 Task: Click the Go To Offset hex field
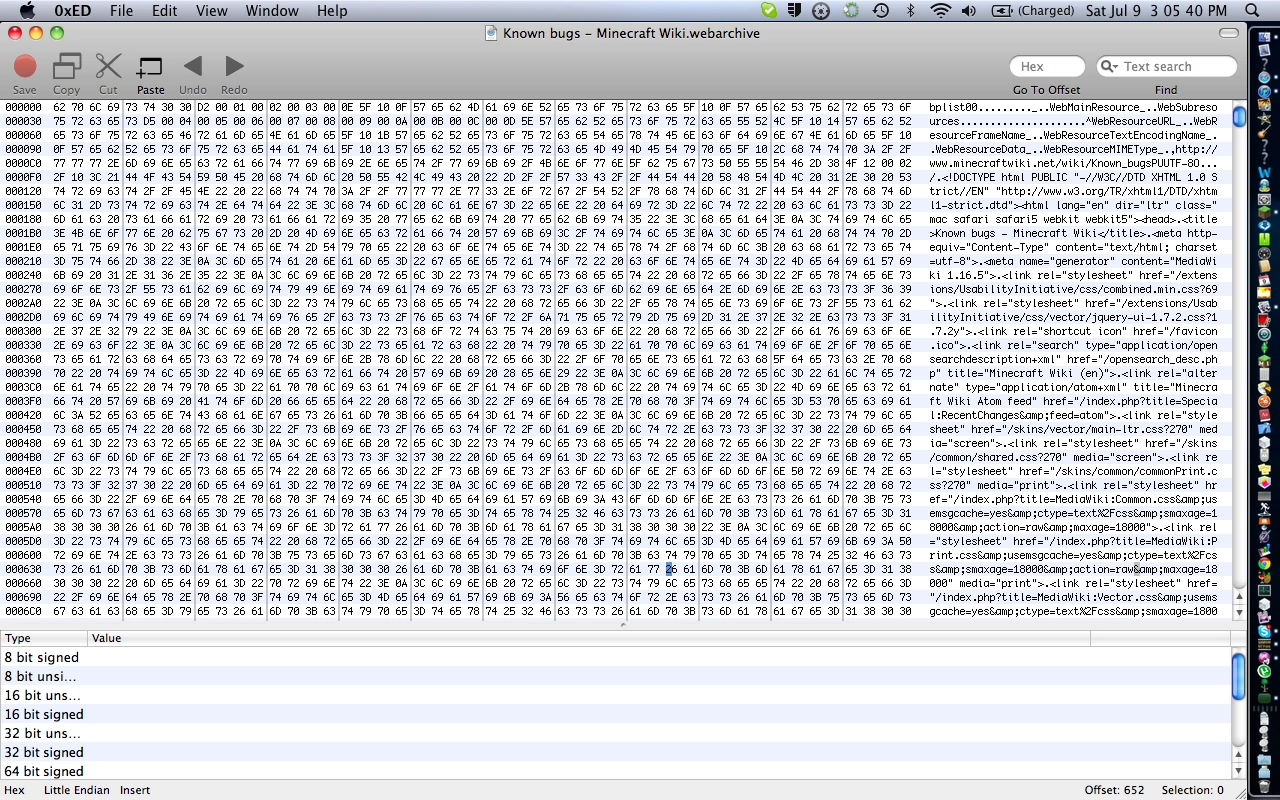1047,67
